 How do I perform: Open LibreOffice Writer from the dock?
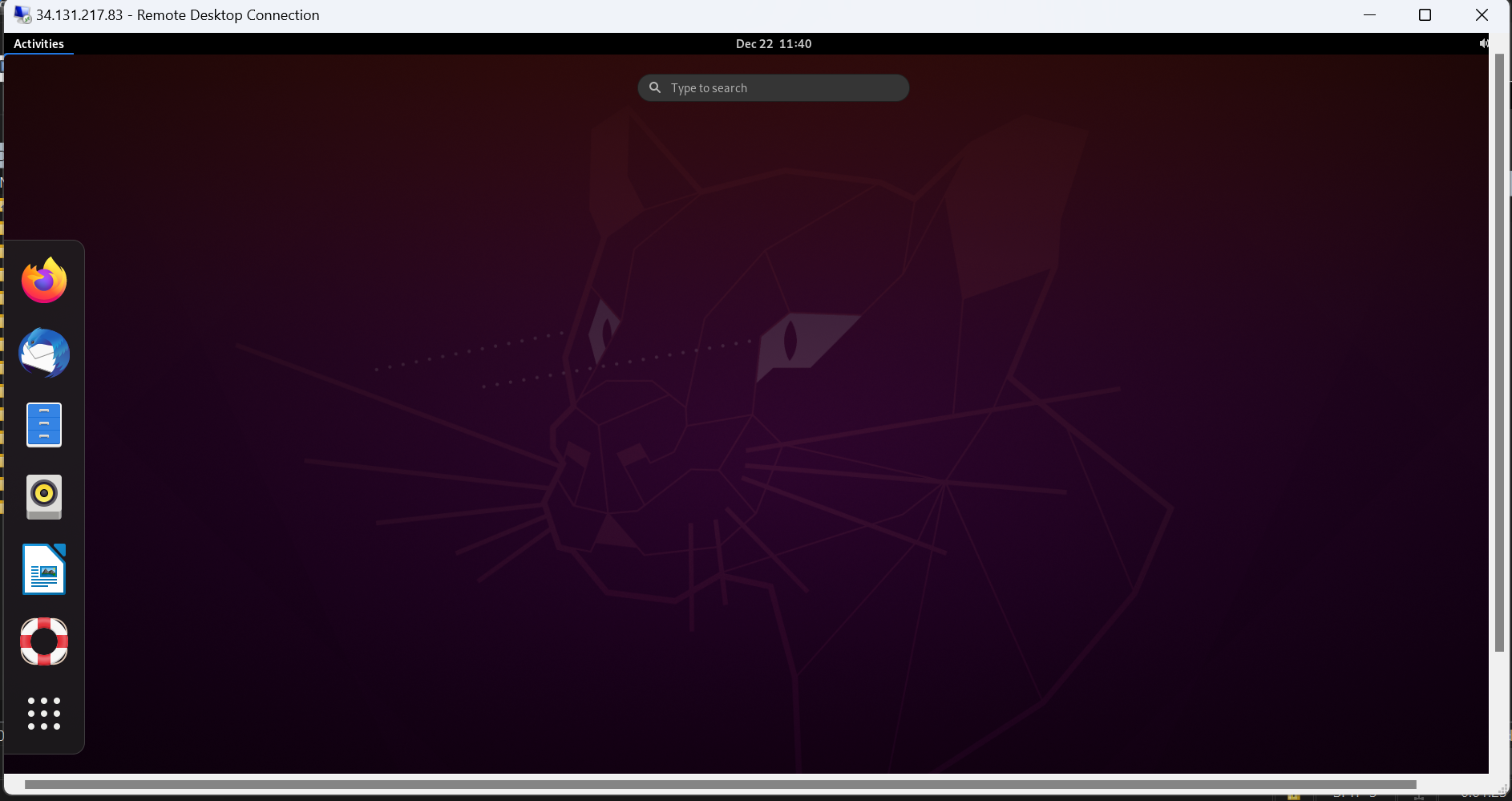point(44,568)
